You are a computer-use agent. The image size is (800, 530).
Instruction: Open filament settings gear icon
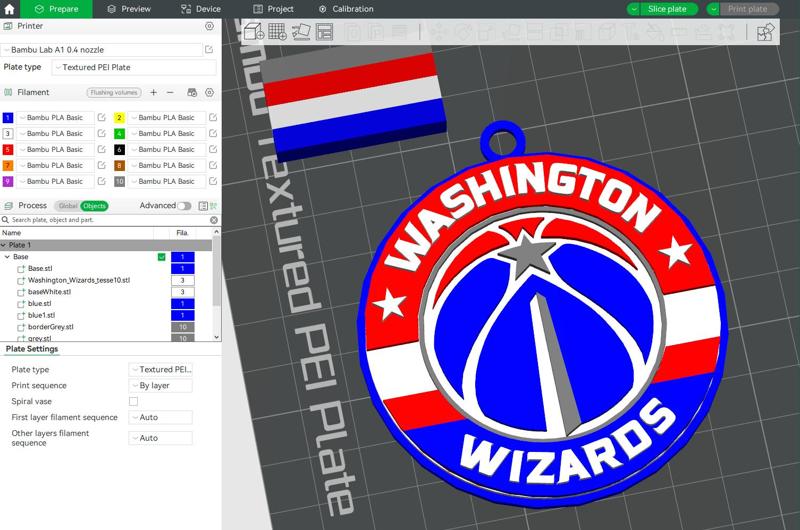click(x=209, y=92)
